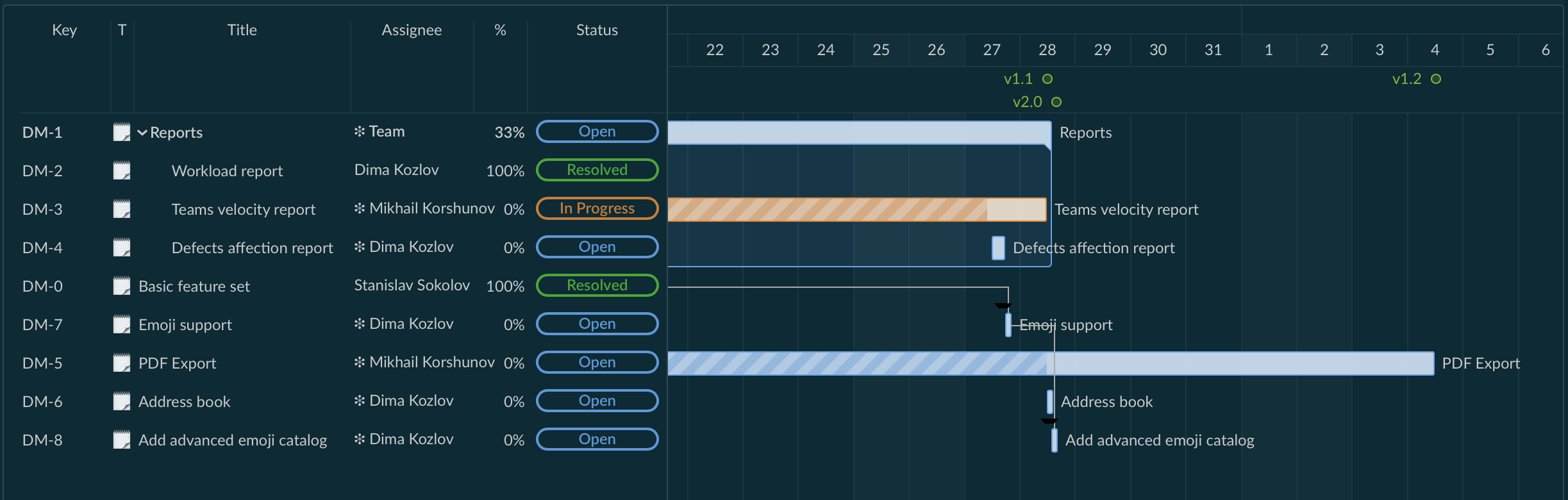Change the In Progress status of DM-3
The image size is (1568, 500).
[x=597, y=208]
